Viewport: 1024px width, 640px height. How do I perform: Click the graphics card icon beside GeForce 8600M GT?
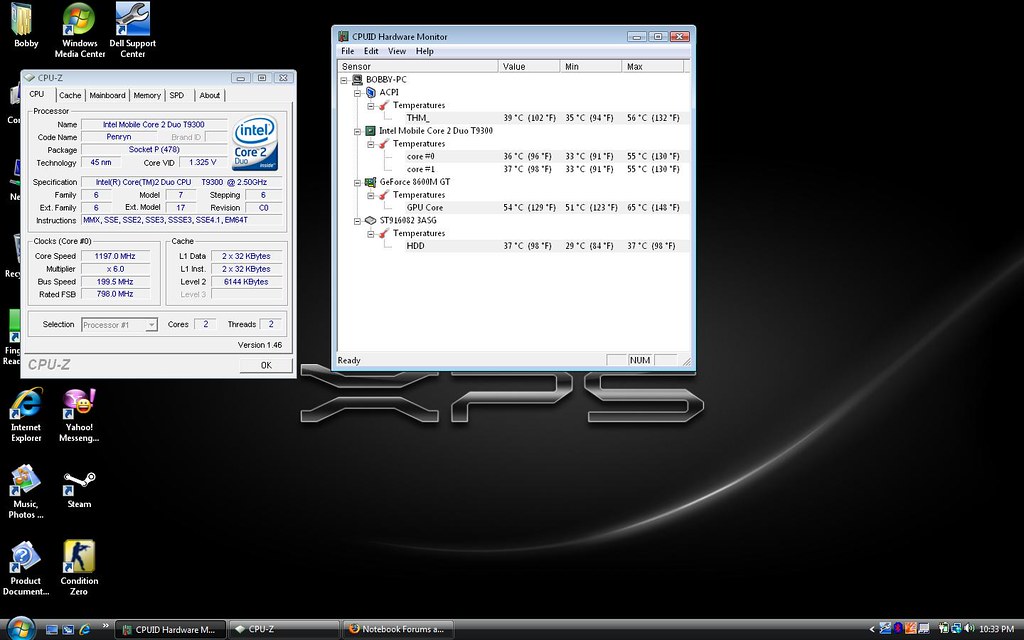coord(370,182)
